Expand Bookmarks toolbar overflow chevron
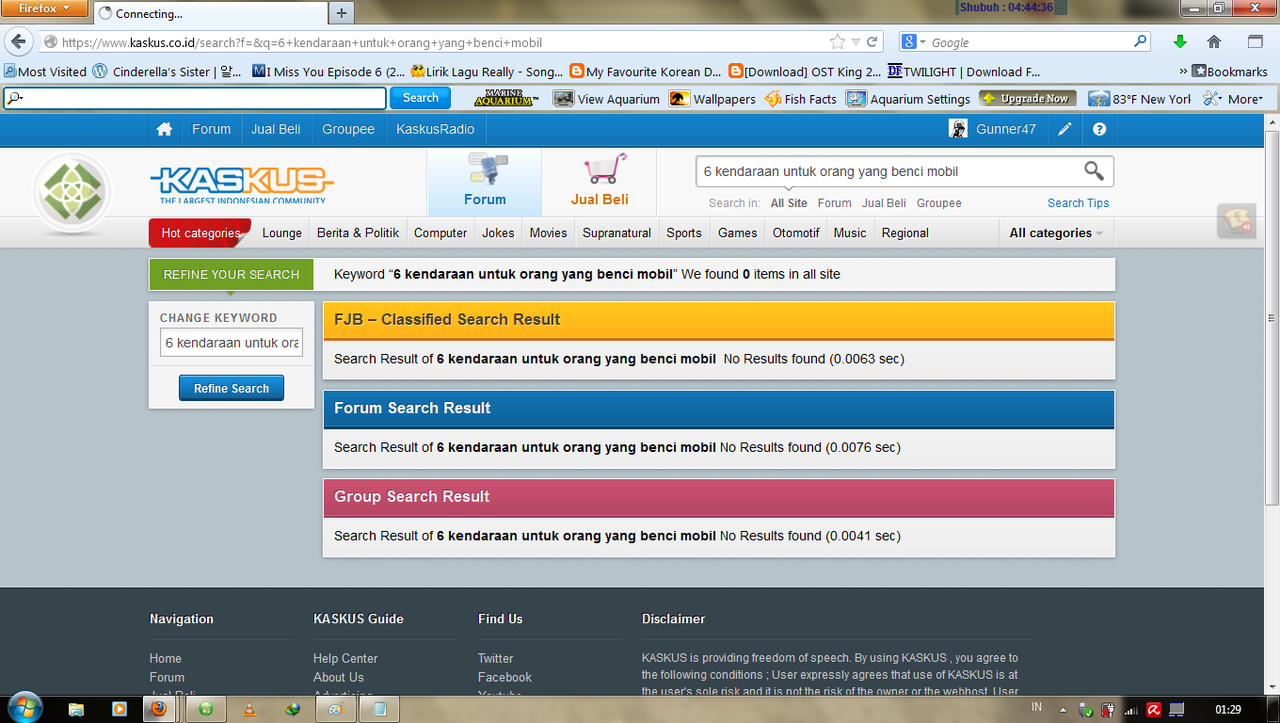 (x=1183, y=71)
